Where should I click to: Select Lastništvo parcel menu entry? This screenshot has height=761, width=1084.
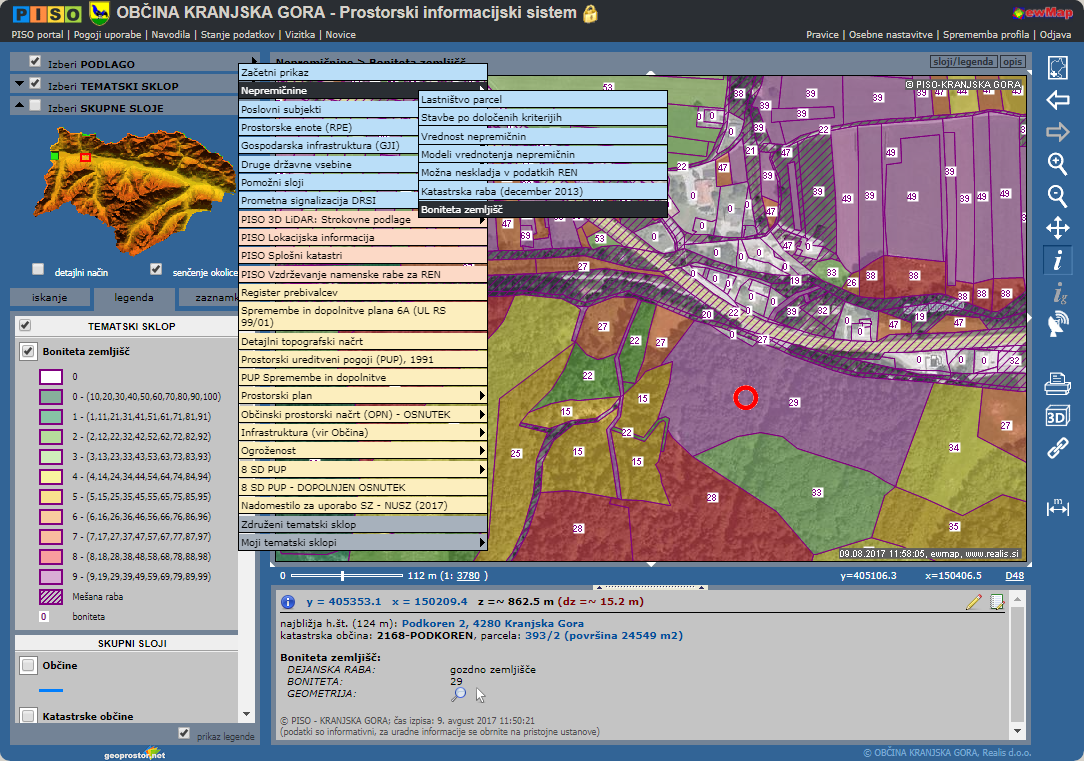pos(461,100)
